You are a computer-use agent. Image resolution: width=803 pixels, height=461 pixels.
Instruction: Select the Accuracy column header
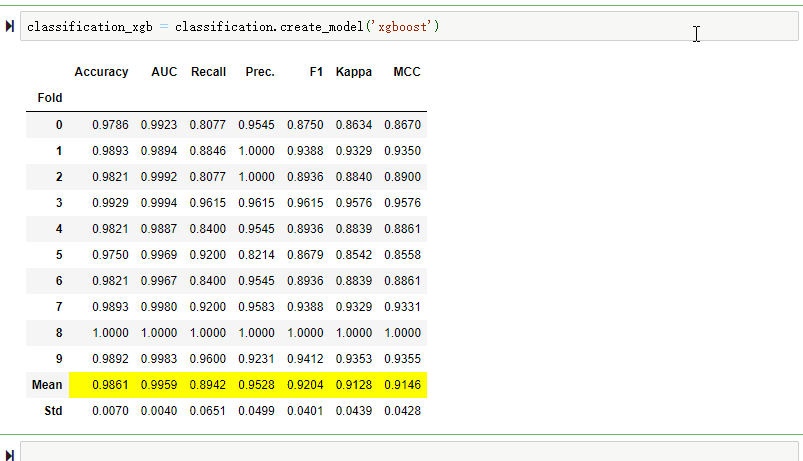point(101,72)
